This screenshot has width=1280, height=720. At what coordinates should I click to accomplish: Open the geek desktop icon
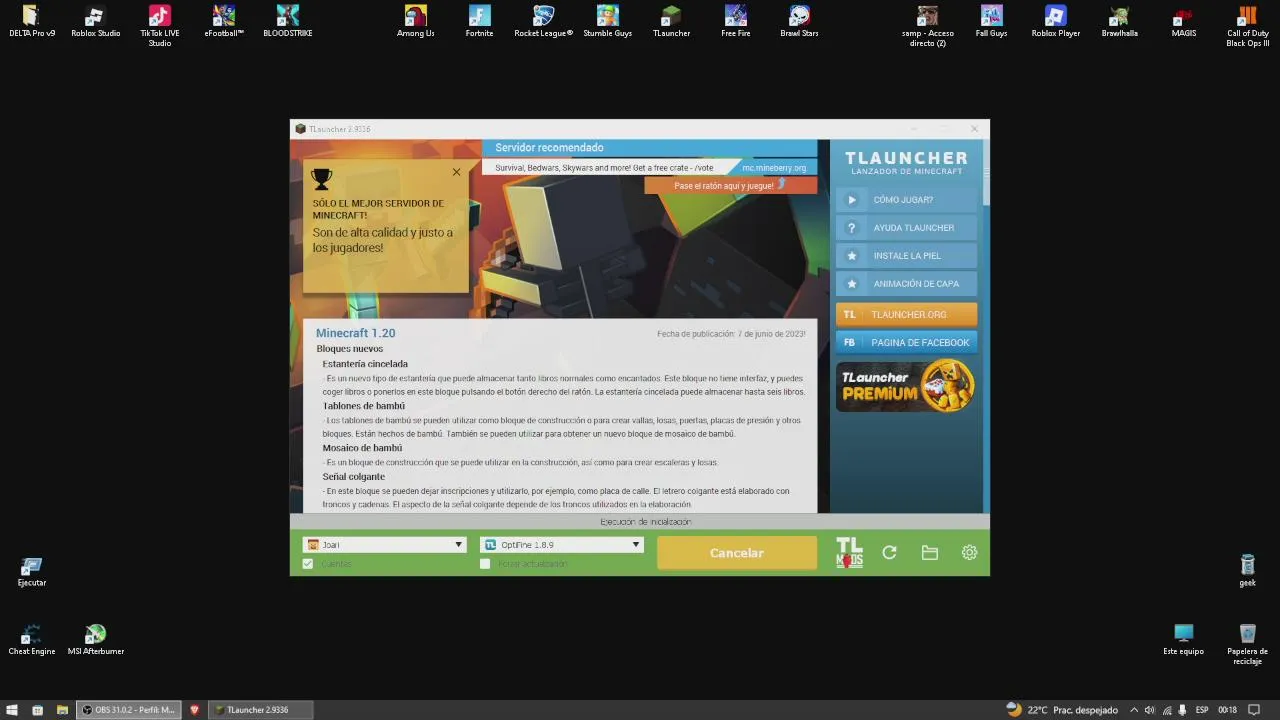pos(1248,572)
